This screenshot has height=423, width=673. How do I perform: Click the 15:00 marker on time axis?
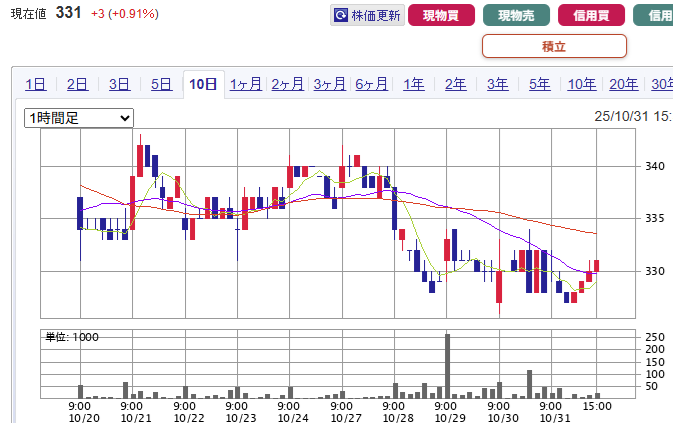click(x=597, y=406)
